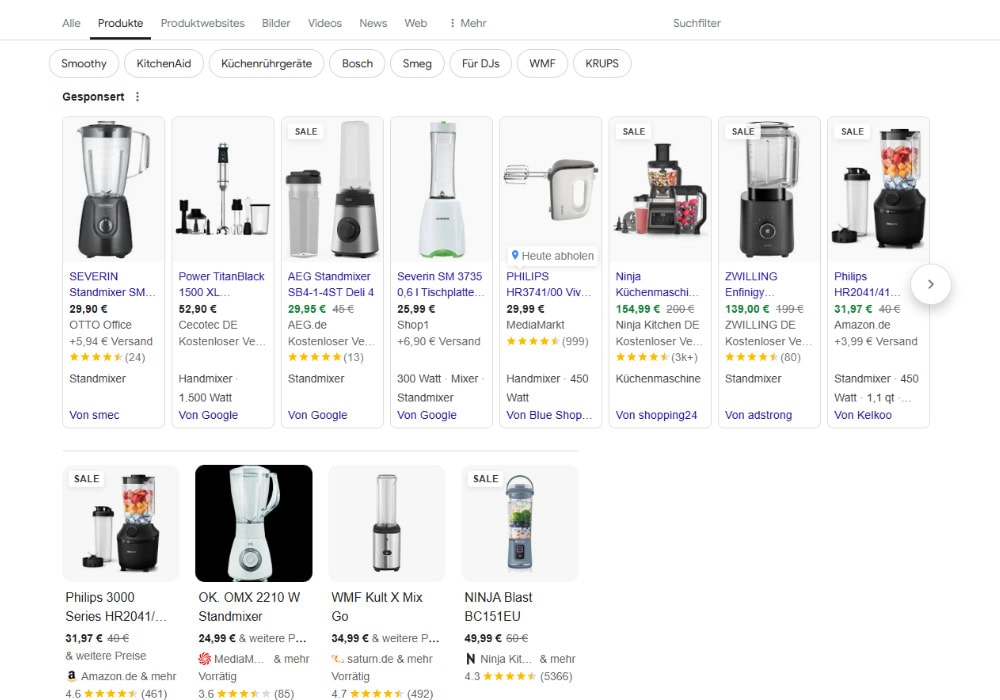Click the Von Kelkoo link
1000x700 pixels.
click(x=863, y=415)
